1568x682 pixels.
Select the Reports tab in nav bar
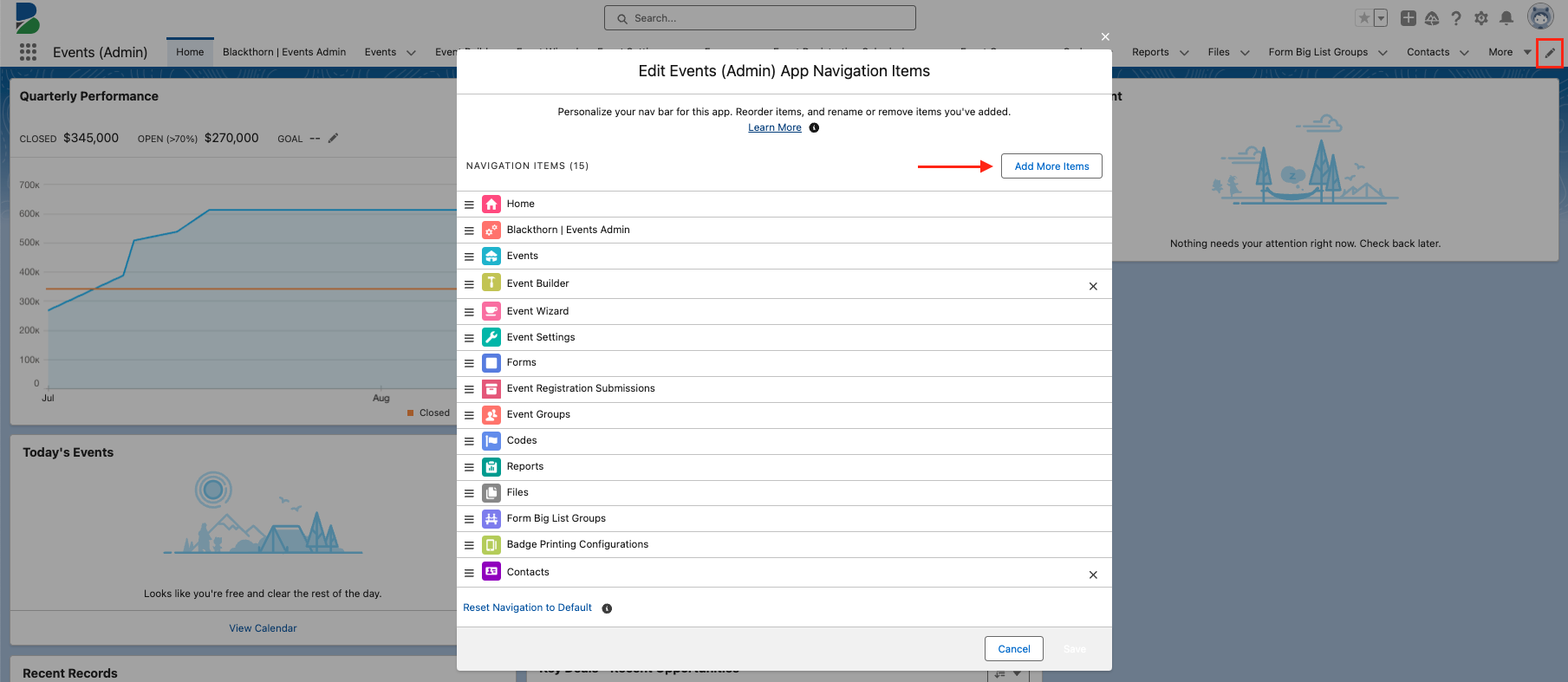1150,52
